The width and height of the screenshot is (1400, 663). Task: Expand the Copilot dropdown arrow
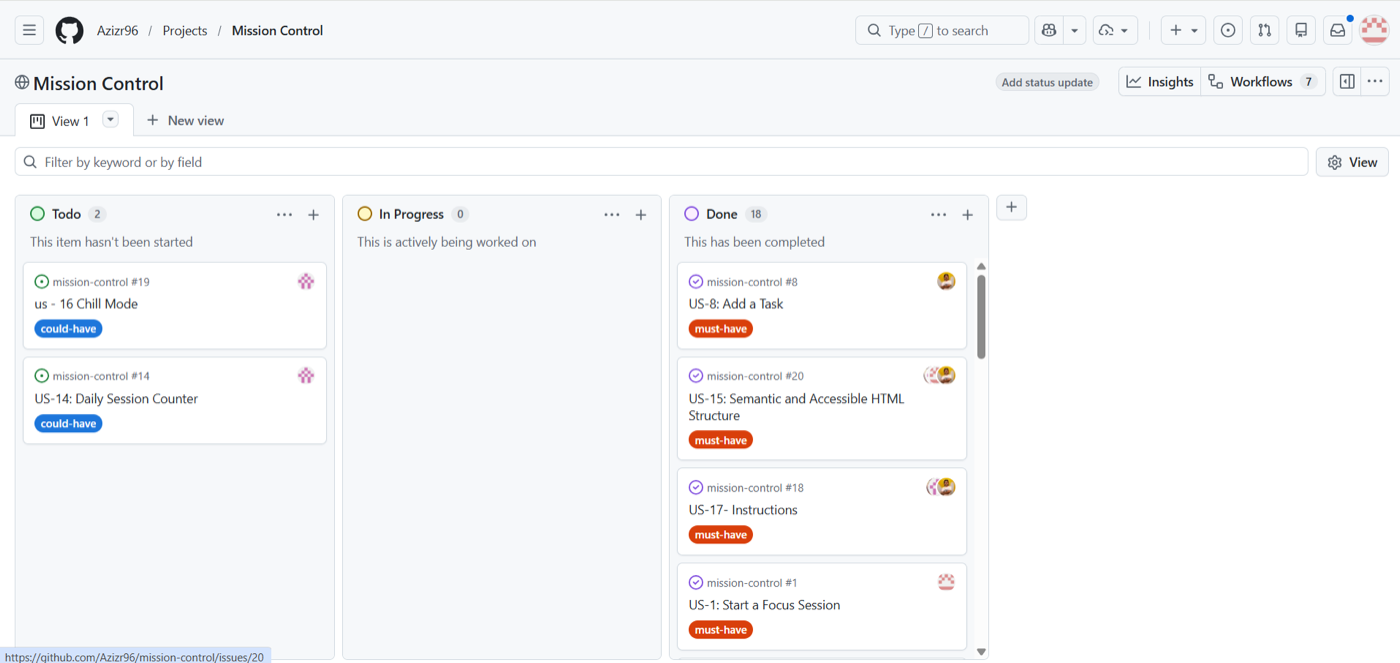pyautogui.click(x=1075, y=30)
